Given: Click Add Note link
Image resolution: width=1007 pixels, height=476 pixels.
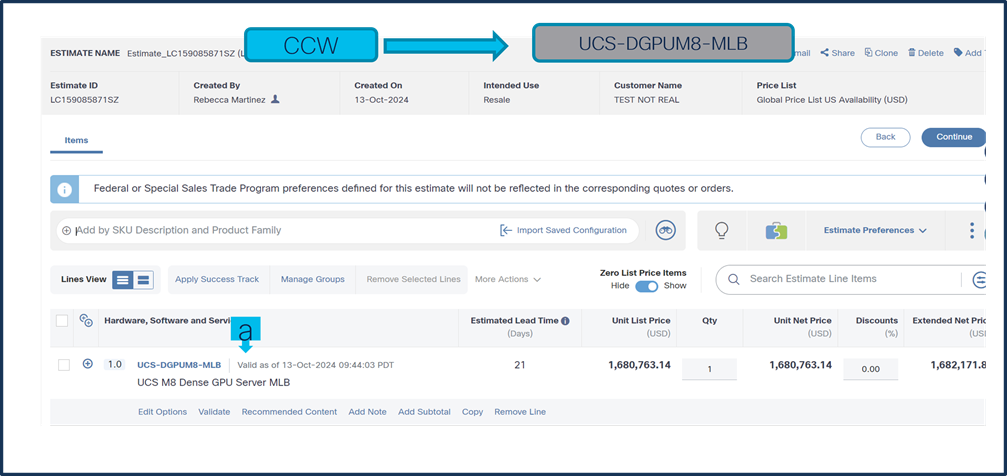Looking at the screenshot, I should click(367, 412).
